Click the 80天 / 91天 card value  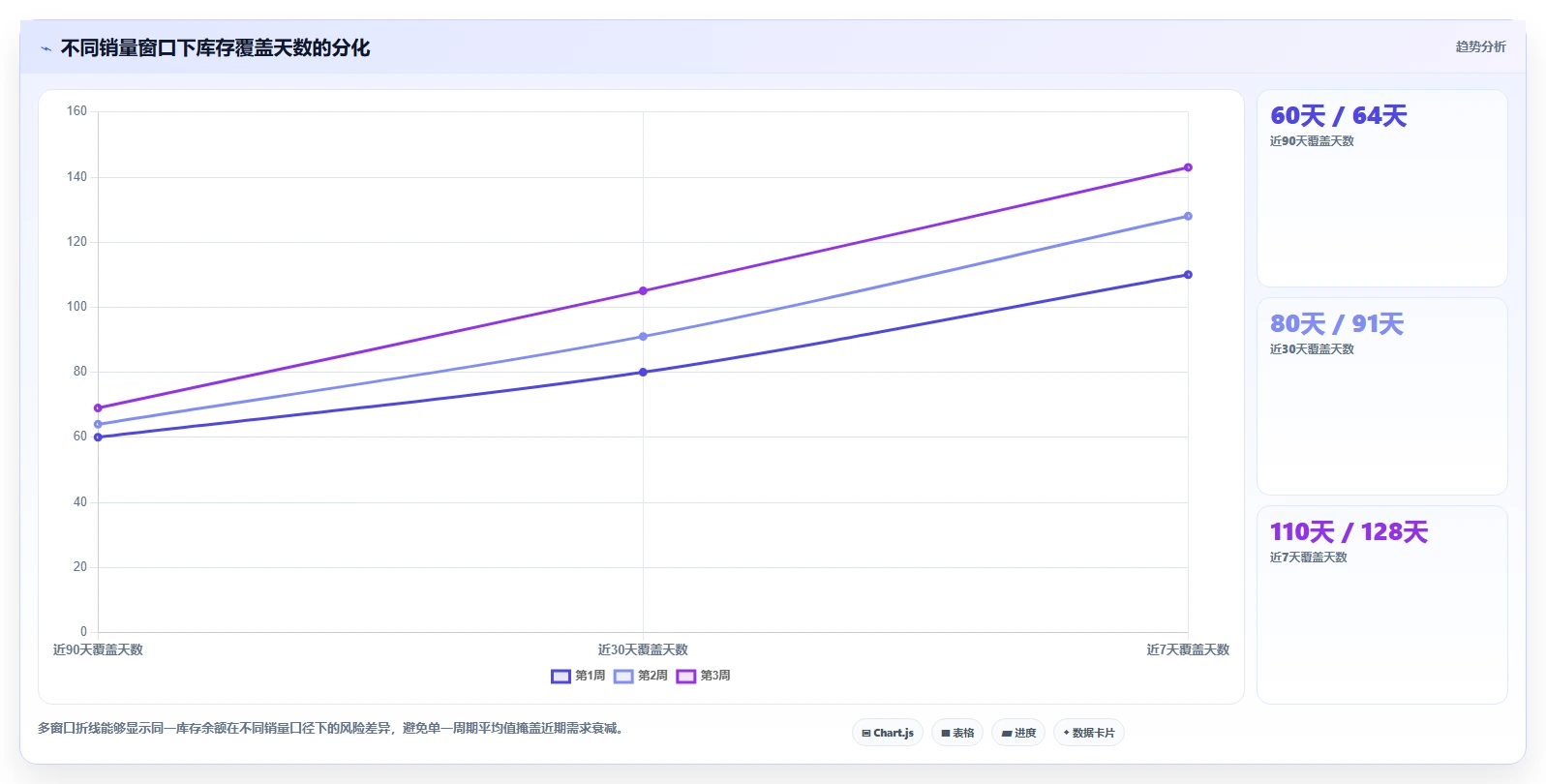tap(1336, 324)
